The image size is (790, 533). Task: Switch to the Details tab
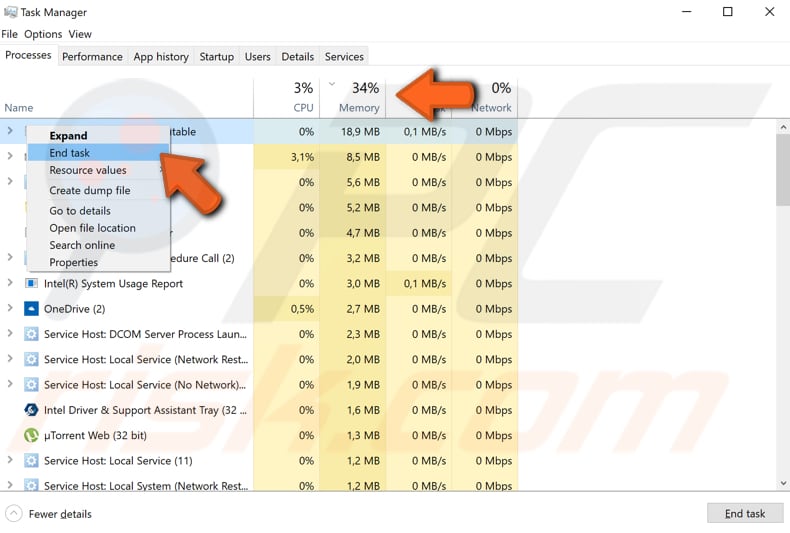[297, 56]
